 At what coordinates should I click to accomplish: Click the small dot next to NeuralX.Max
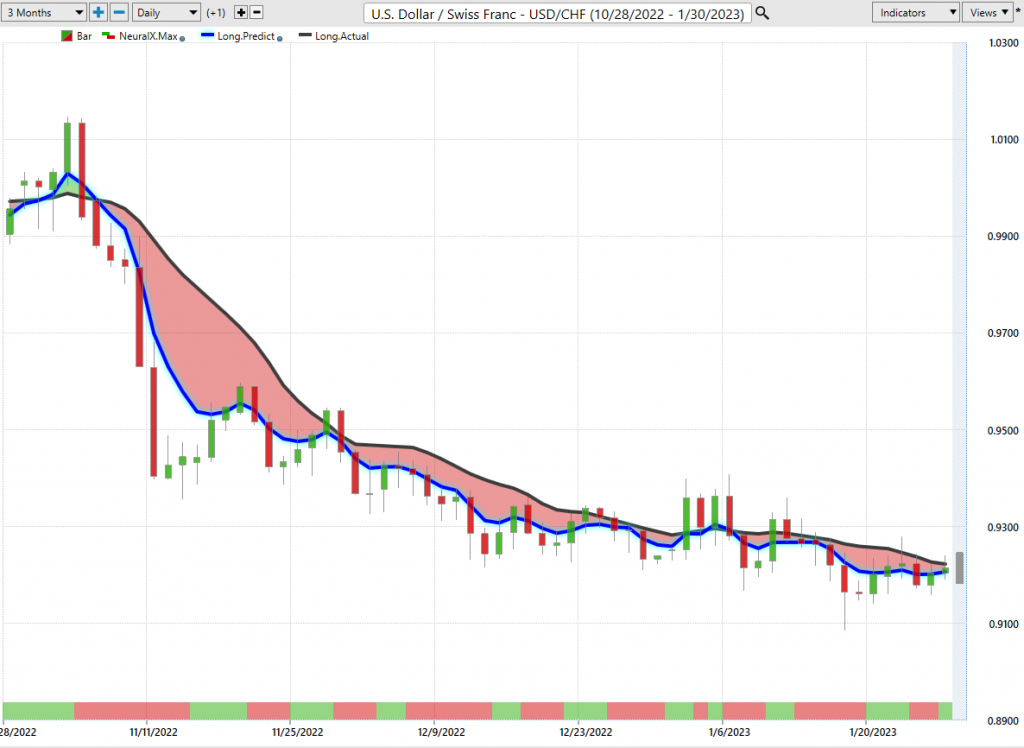pos(182,39)
